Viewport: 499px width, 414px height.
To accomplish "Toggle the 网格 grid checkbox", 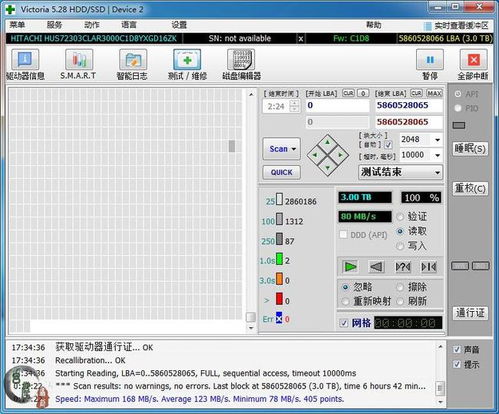I will 344,323.
